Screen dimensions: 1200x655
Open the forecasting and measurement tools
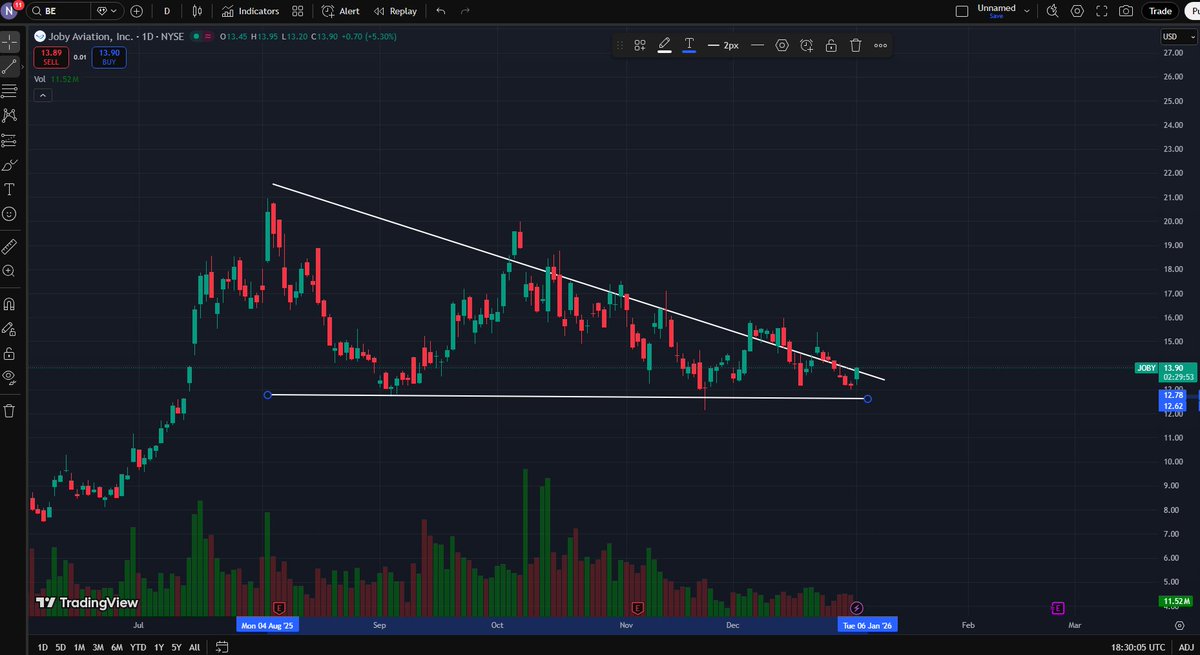click(x=10, y=140)
